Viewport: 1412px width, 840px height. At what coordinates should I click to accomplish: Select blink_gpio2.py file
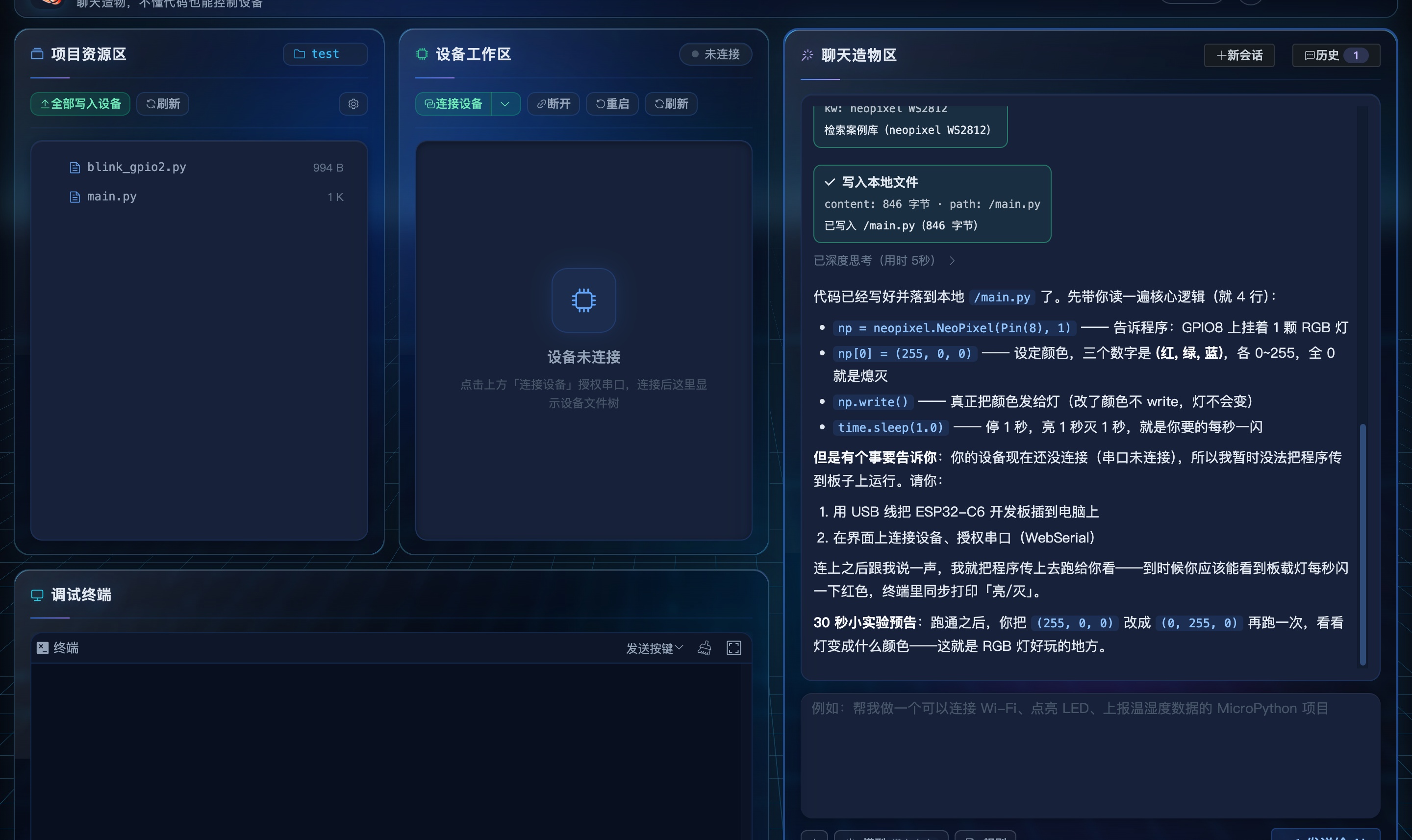tap(199, 167)
